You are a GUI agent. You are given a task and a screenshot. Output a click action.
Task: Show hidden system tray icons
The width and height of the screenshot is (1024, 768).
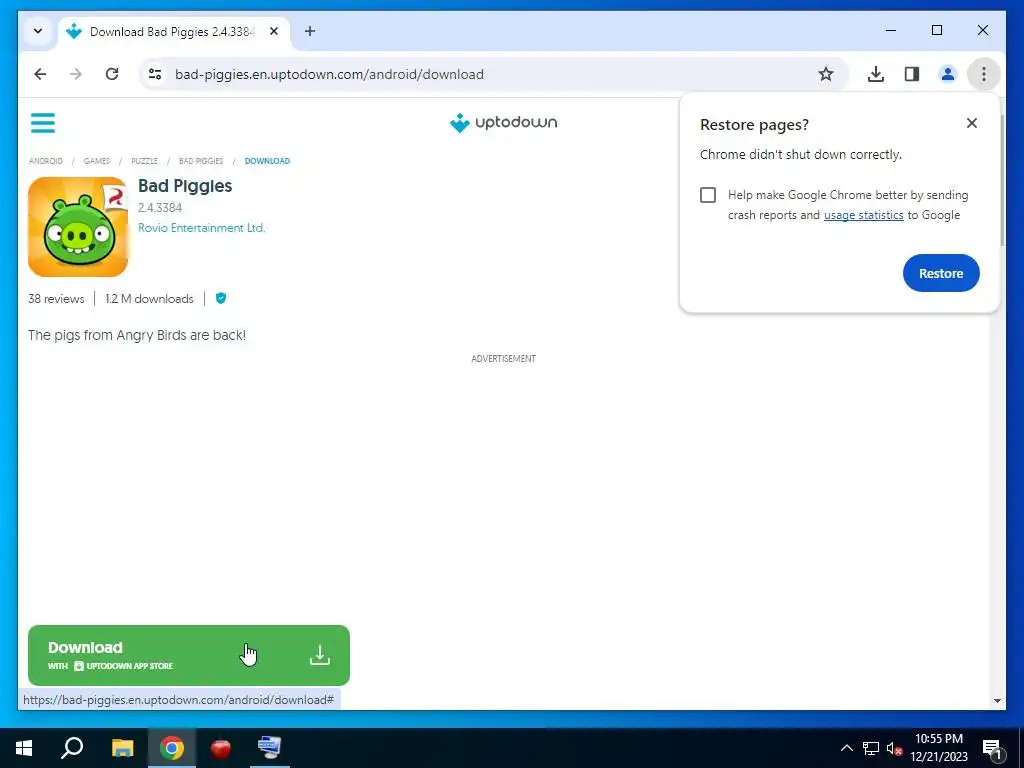click(x=846, y=748)
